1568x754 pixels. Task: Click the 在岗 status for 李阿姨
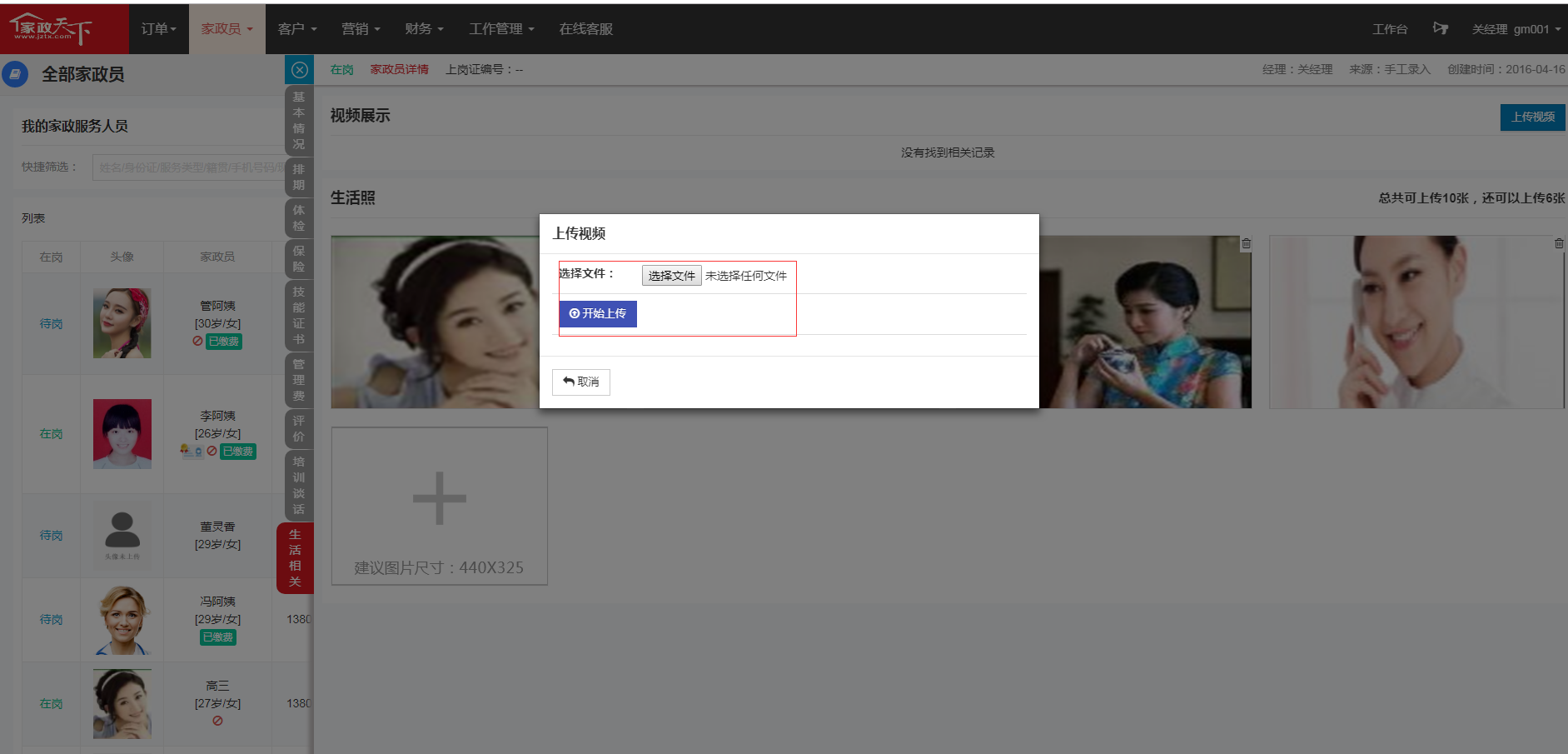click(x=51, y=434)
